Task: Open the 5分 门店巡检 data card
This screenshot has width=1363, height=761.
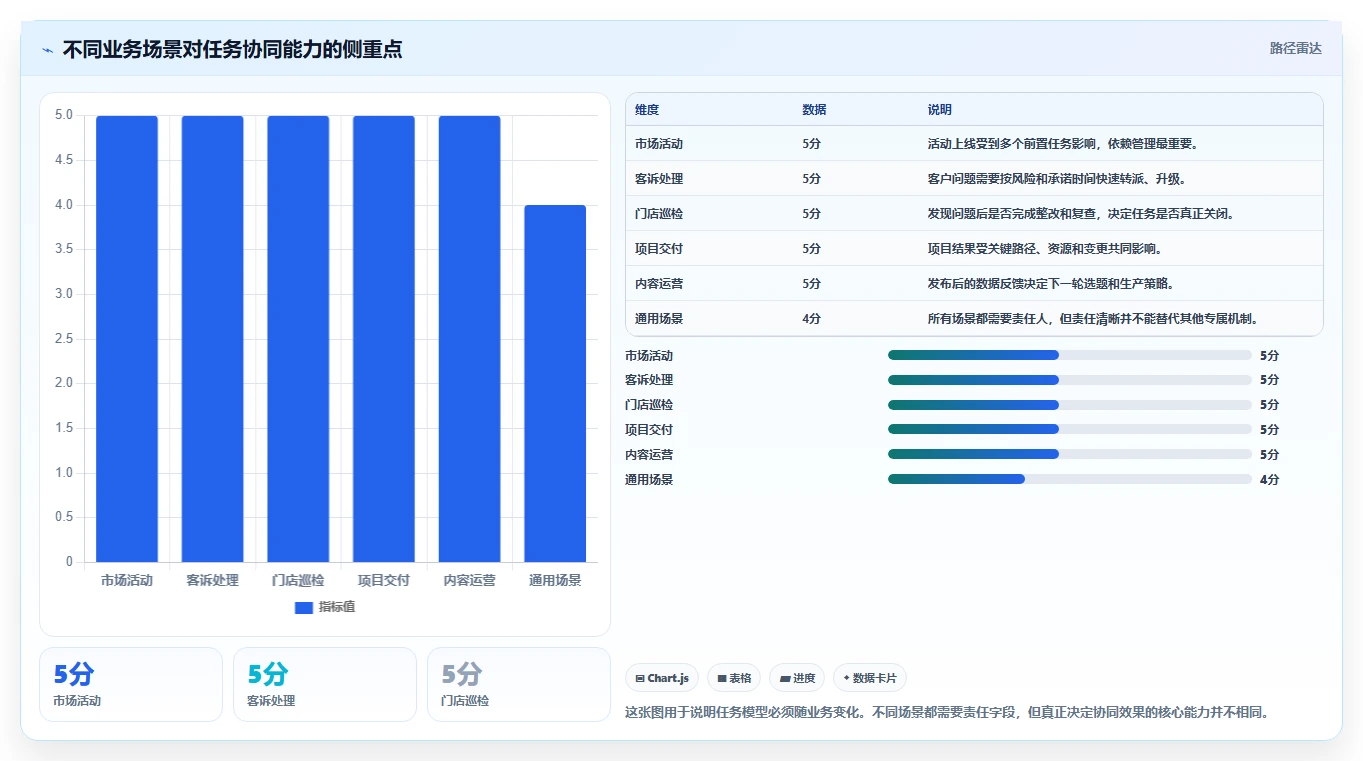Action: 519,684
